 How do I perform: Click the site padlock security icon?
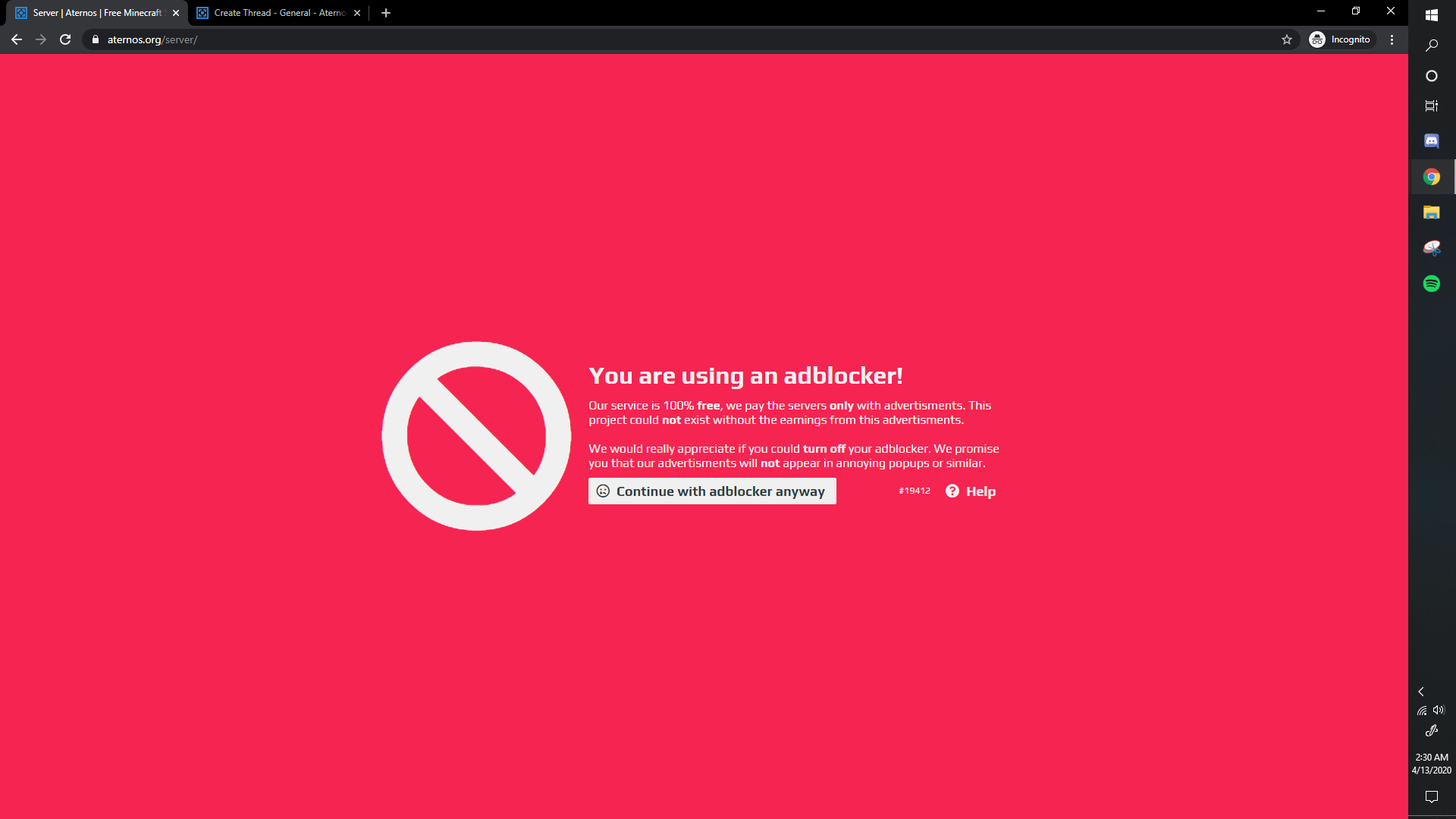(x=96, y=39)
